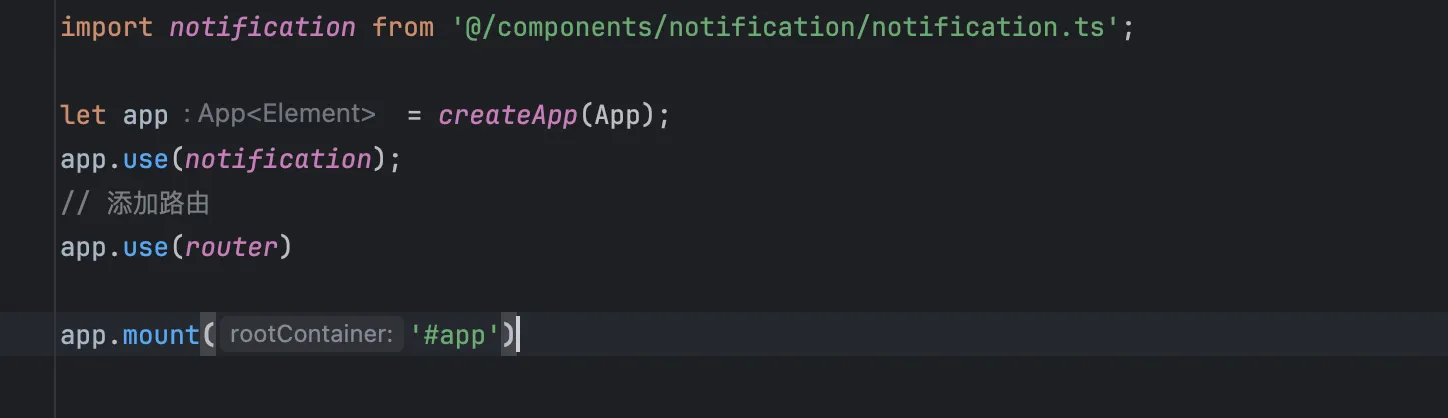Screen dimensions: 1448x418
Task: Click the 添加路由 comment text
Action: pyautogui.click(x=158, y=204)
